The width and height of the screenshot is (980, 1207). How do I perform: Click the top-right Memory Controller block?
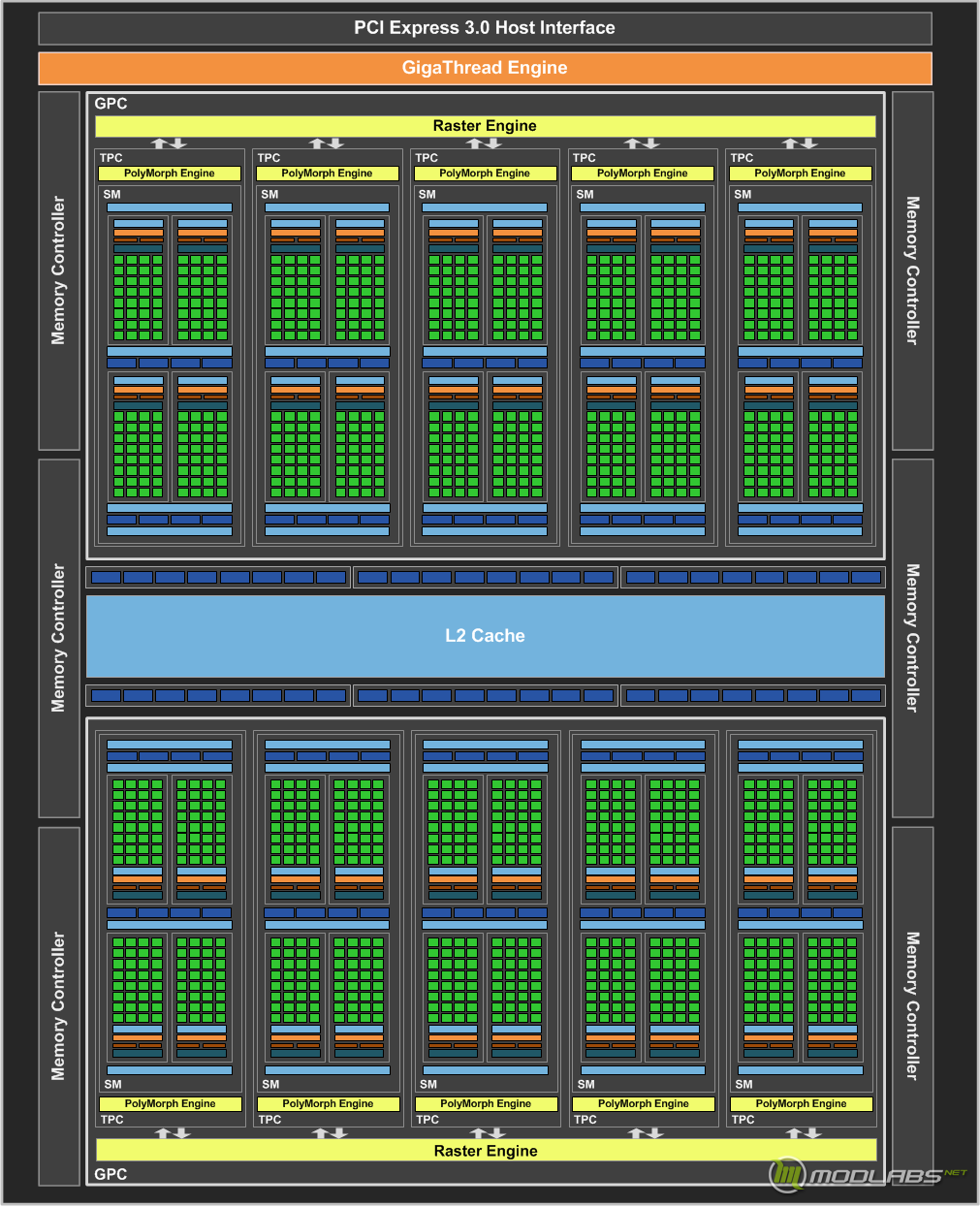point(912,270)
